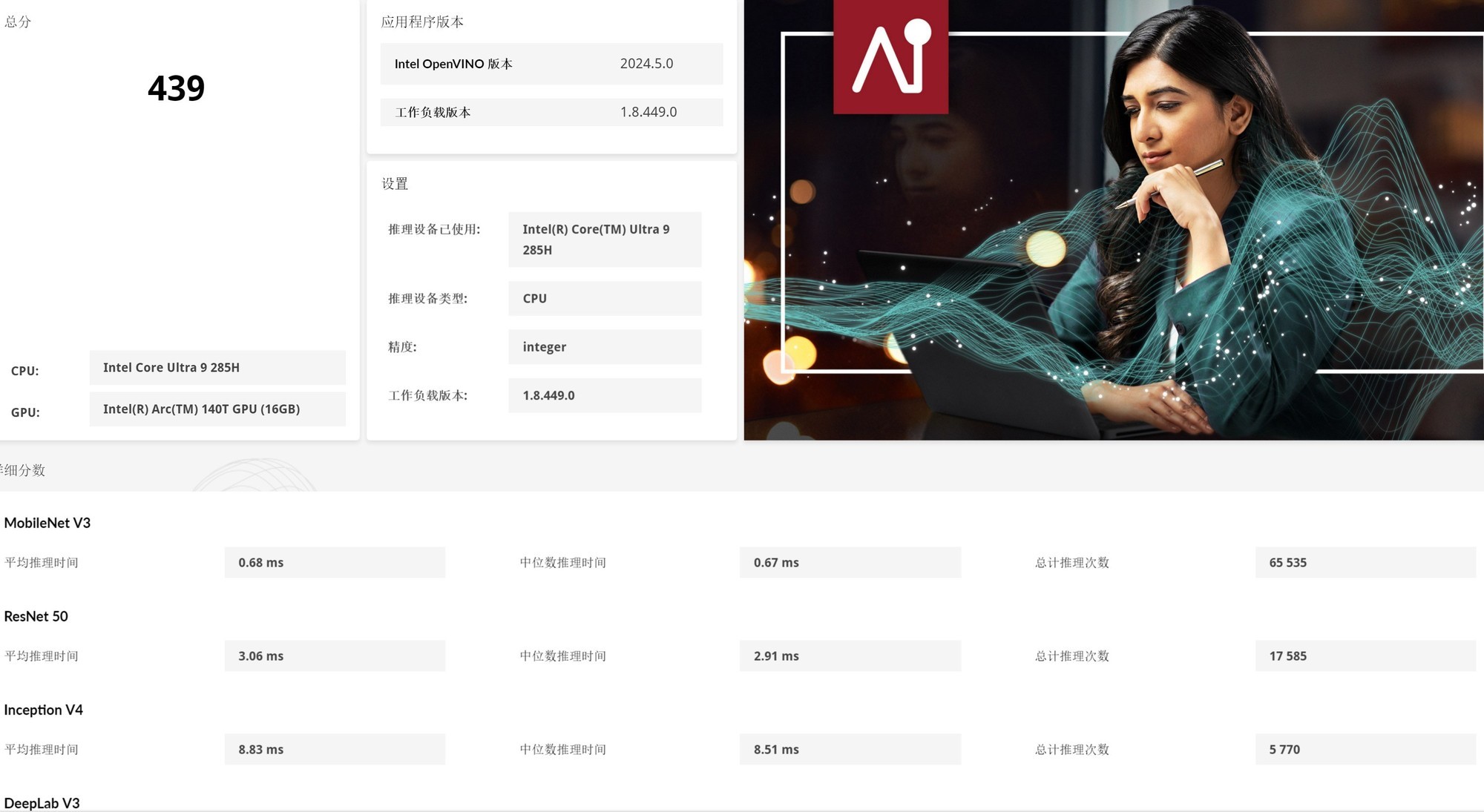This screenshot has width=1484, height=812.
Task: Select the CPU field showing Intel Core Ultra 9 285H
Action: tap(217, 367)
